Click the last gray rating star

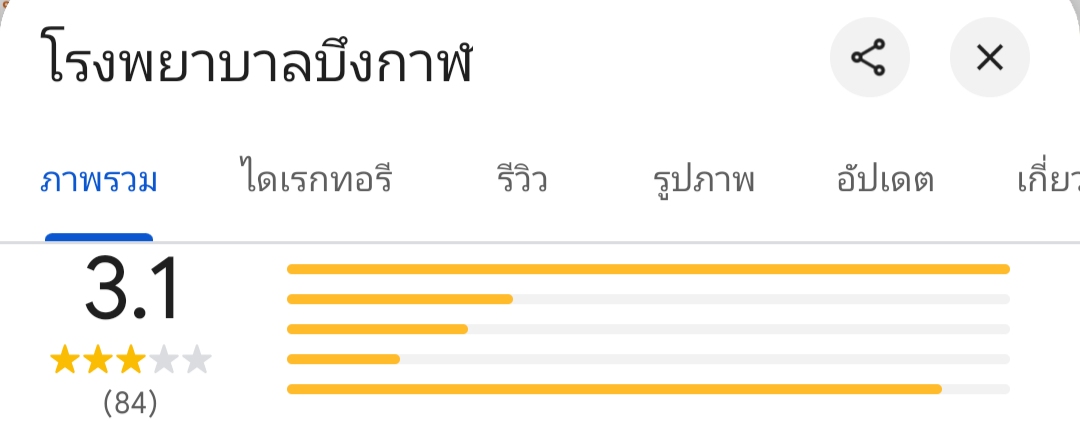[197, 360]
